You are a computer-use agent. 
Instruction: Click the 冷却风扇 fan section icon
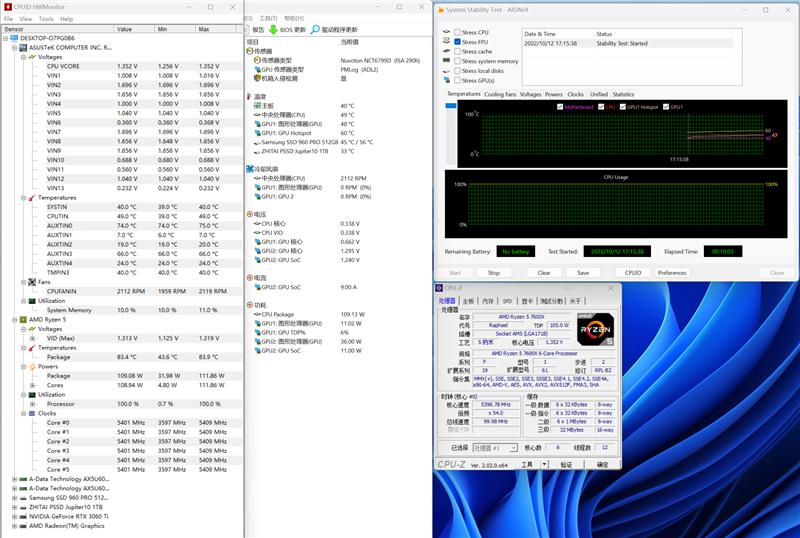250,169
